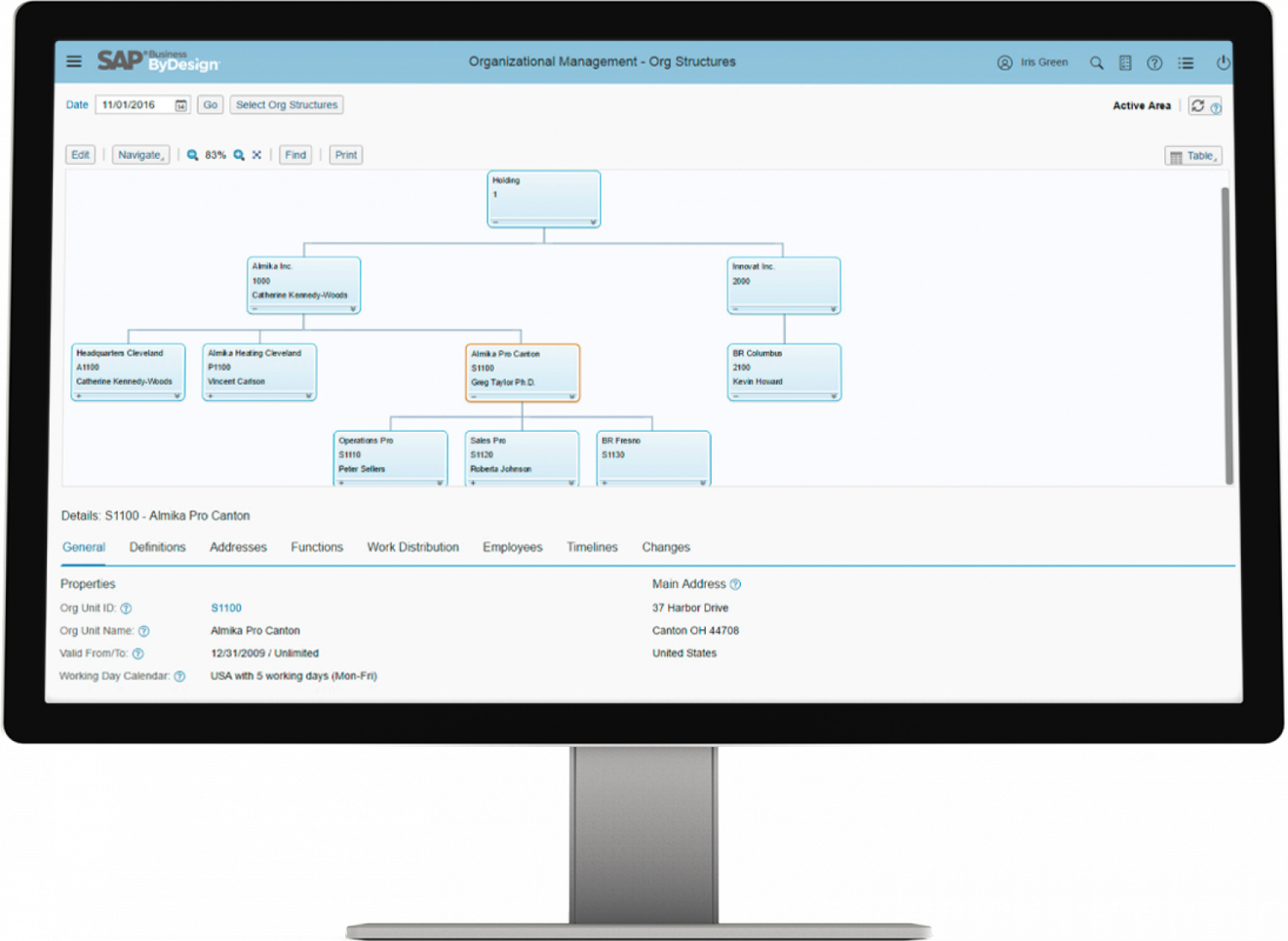Open help for Main Address
Screen dimensions: 1288x941
click(735, 585)
